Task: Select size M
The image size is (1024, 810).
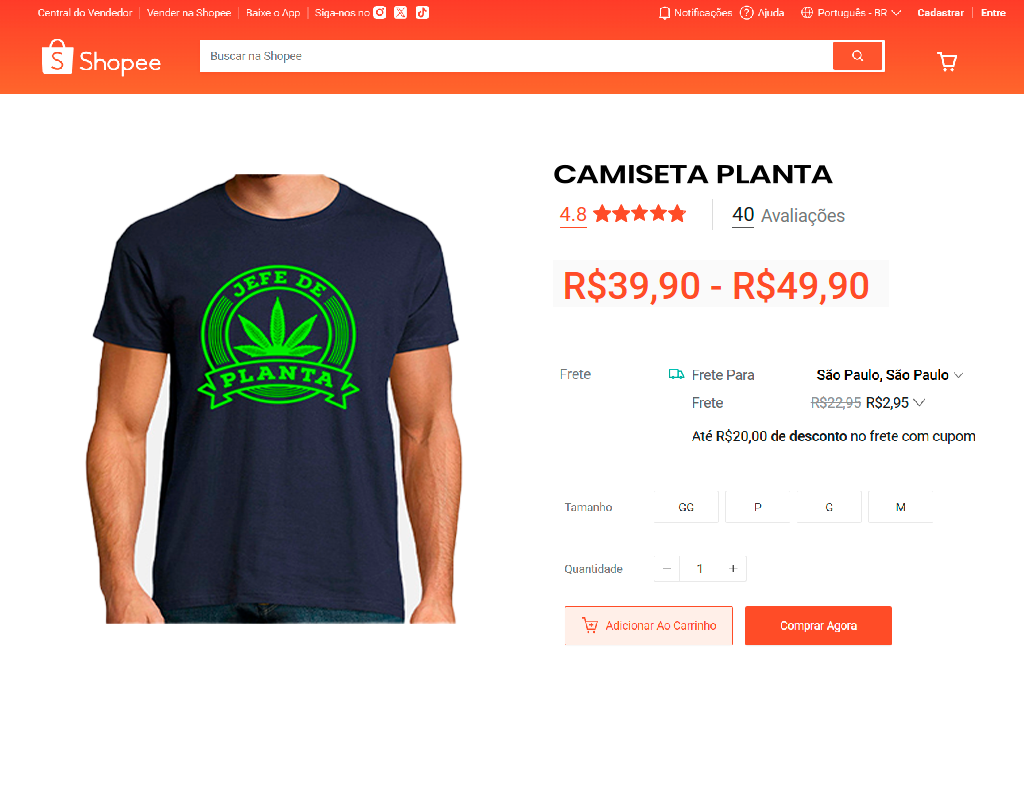Action: tap(901, 507)
